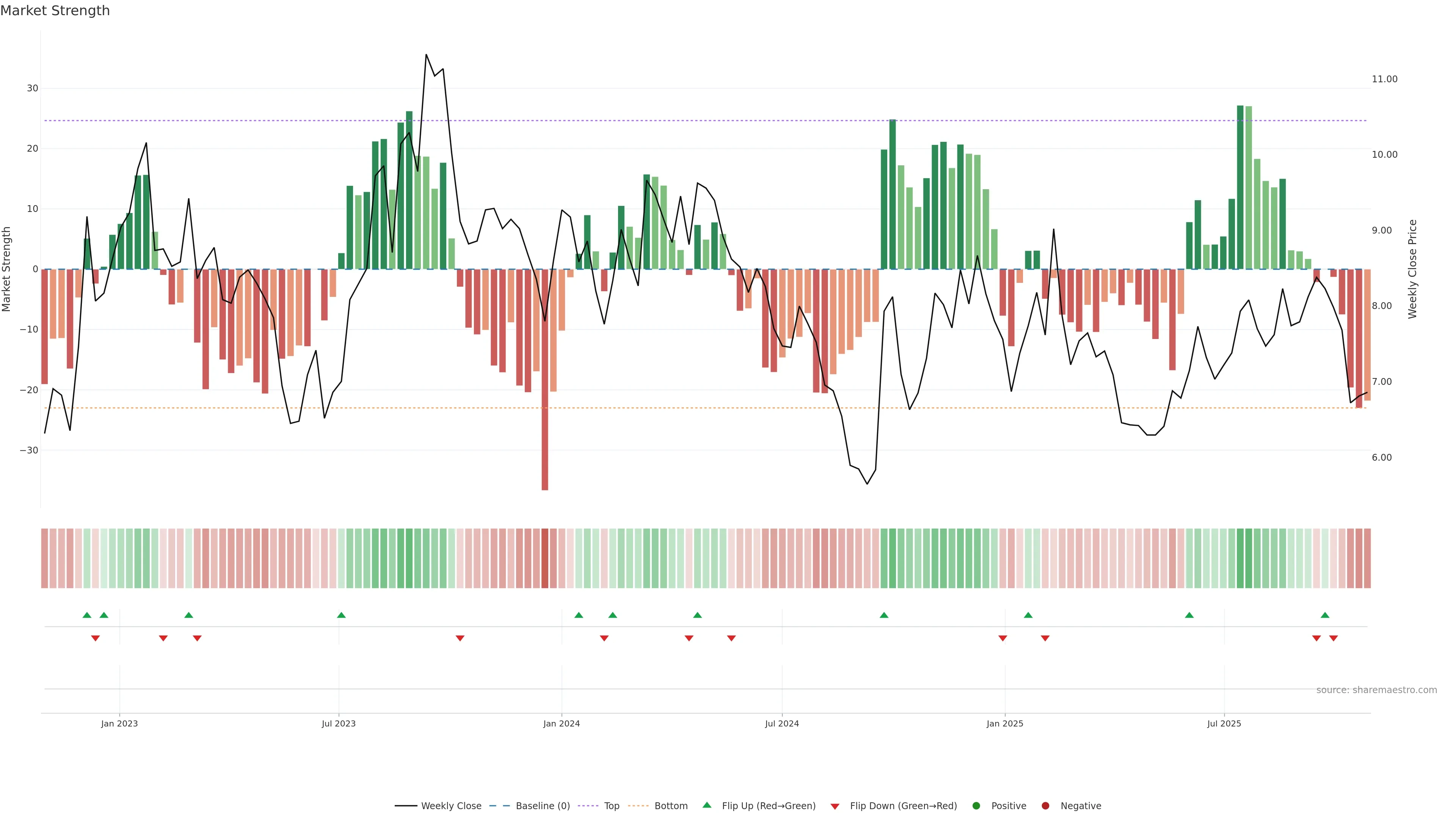This screenshot has height=819, width=1456.
Task: Click the Jan 2024 x-axis label
Action: point(561,723)
